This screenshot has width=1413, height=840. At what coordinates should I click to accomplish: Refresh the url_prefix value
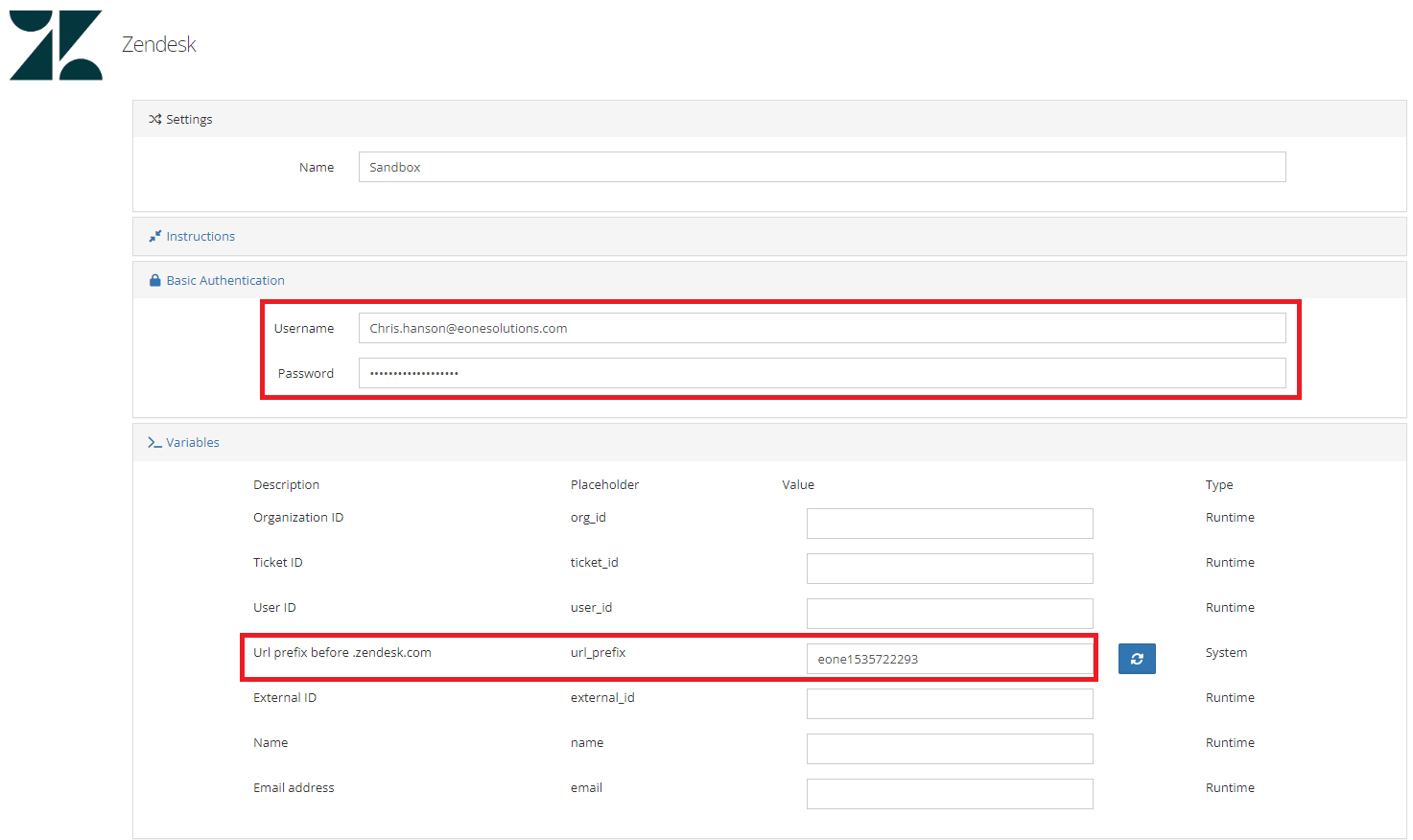pos(1137,659)
